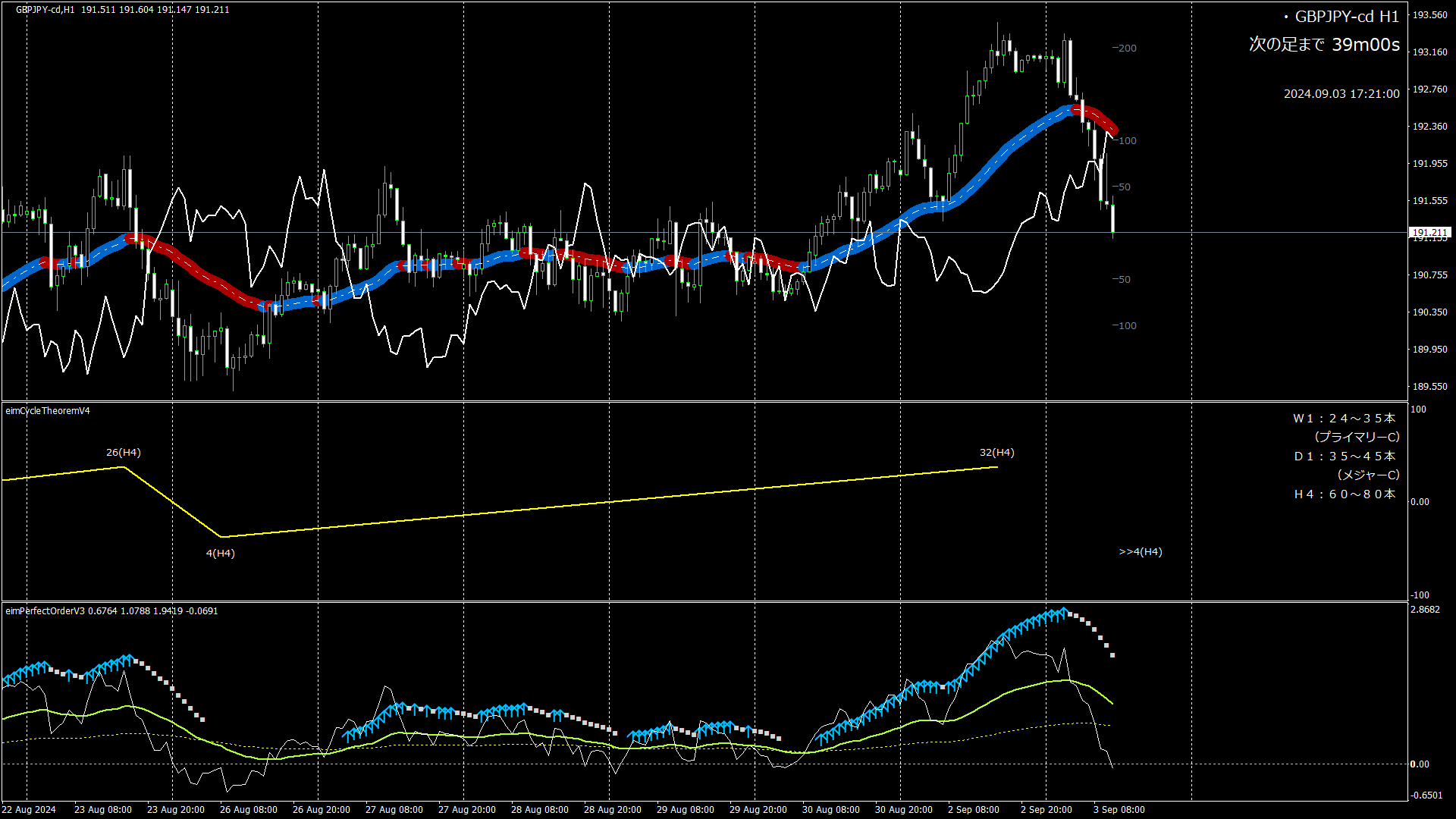
Task: Click the −200 oscillator level label
Action: 1124,49
